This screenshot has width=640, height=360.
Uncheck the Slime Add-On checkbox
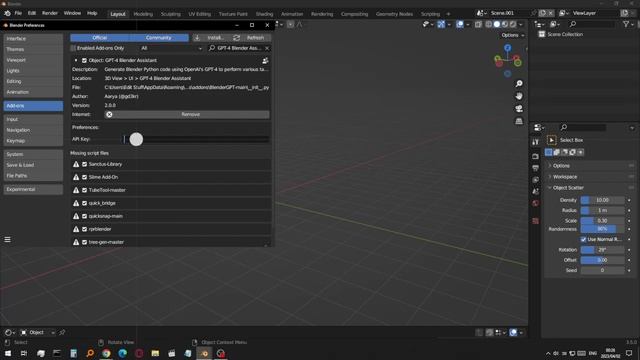pos(84,177)
